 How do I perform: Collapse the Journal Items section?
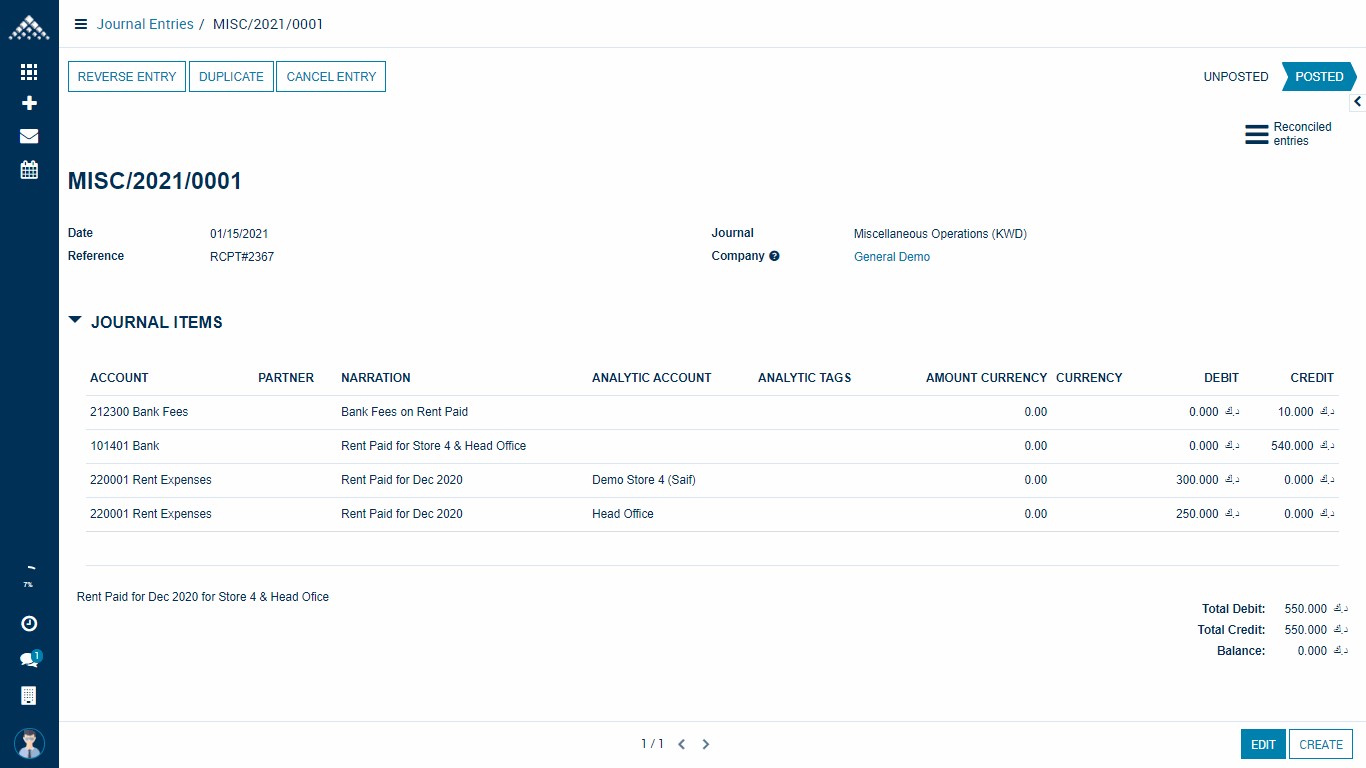(x=75, y=321)
